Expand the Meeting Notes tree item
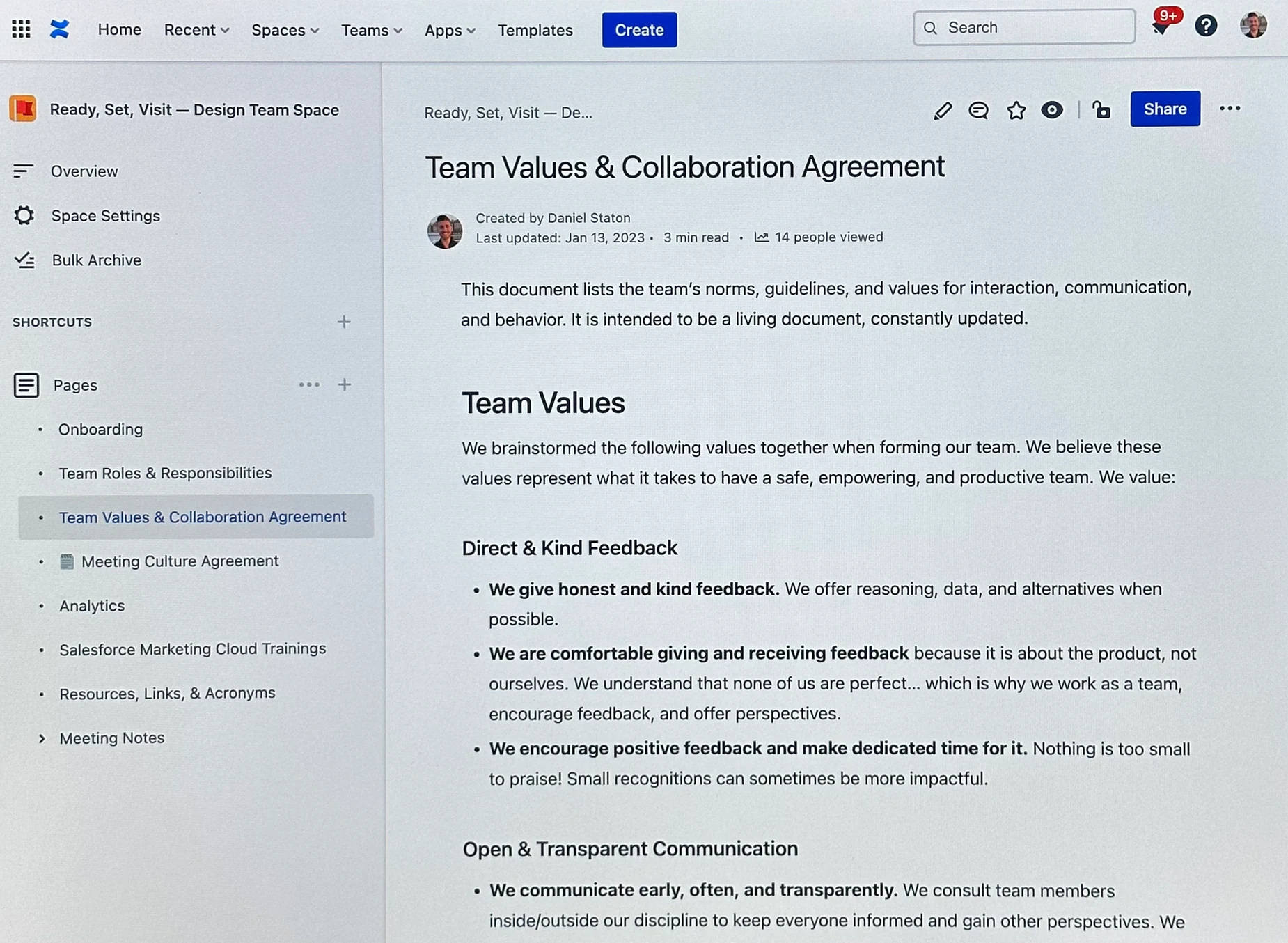 click(42, 738)
